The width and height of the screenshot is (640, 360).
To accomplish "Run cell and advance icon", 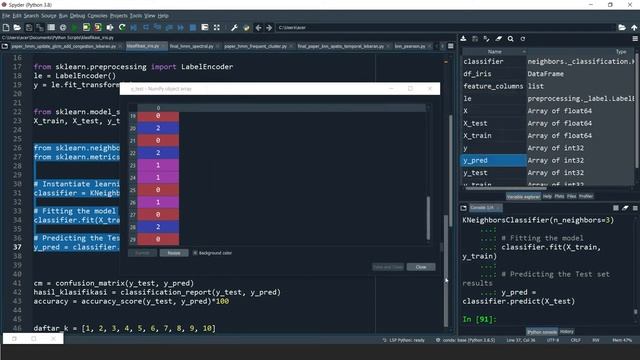I will pos(98,27).
